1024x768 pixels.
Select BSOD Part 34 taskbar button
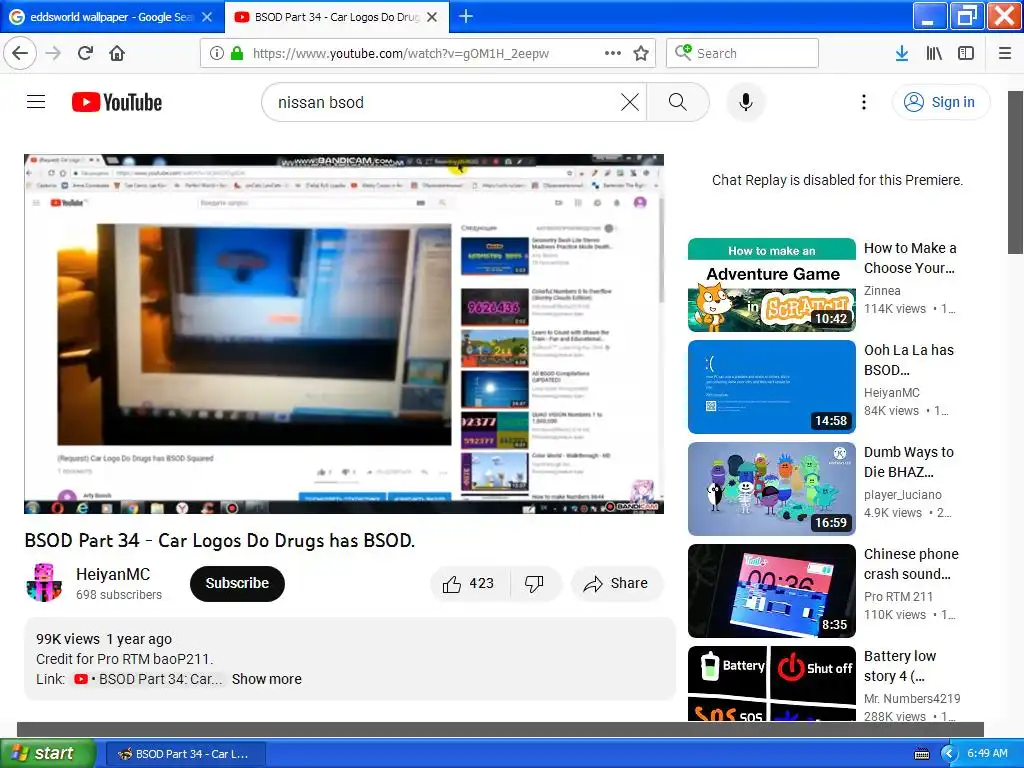(185, 754)
